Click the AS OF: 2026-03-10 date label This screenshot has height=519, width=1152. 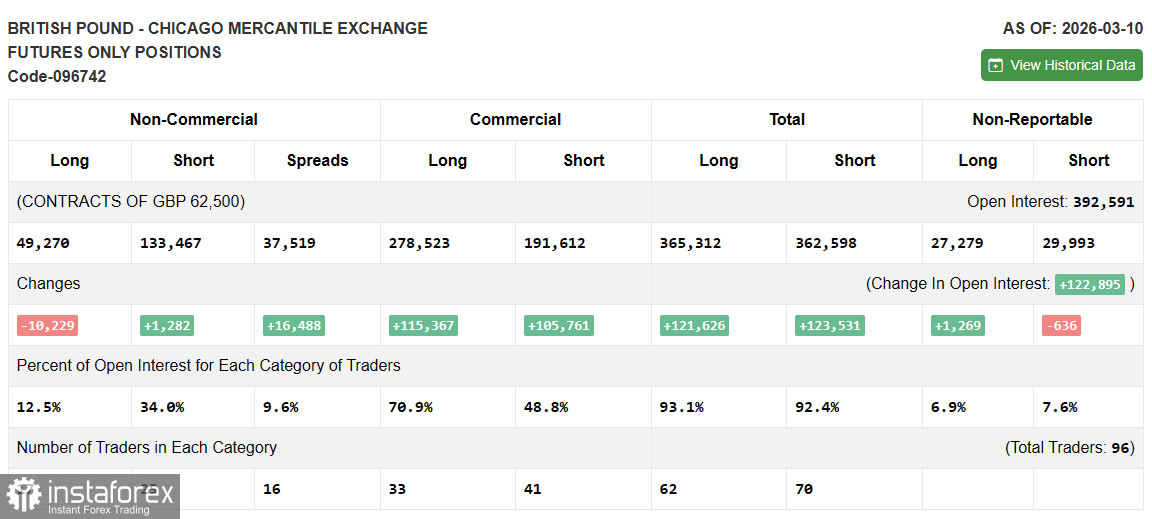click(1072, 28)
